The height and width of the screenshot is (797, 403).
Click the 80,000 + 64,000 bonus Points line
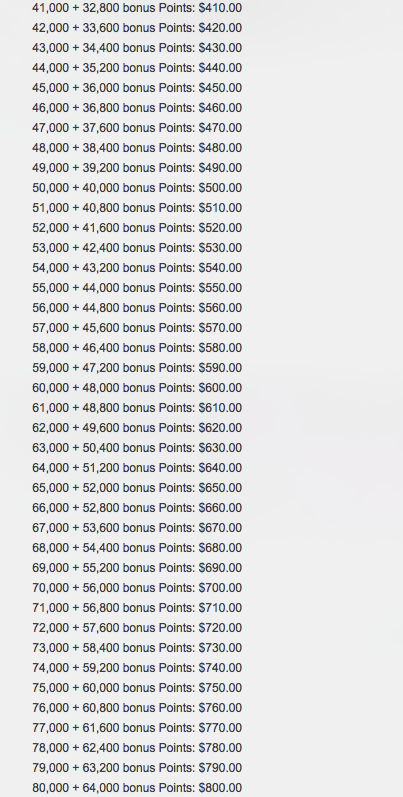(x=137, y=788)
